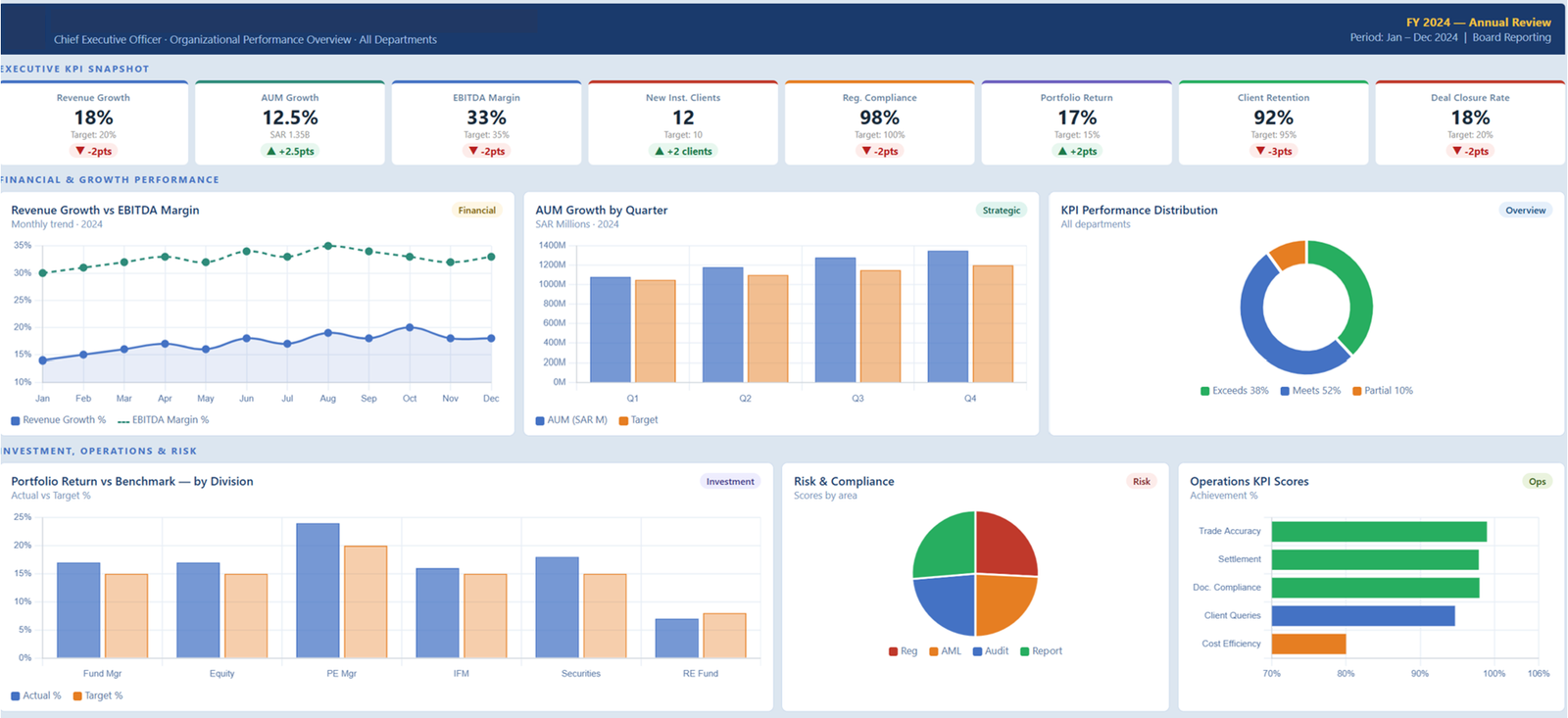Toggle the Exceeds 38% legend item

[1235, 391]
